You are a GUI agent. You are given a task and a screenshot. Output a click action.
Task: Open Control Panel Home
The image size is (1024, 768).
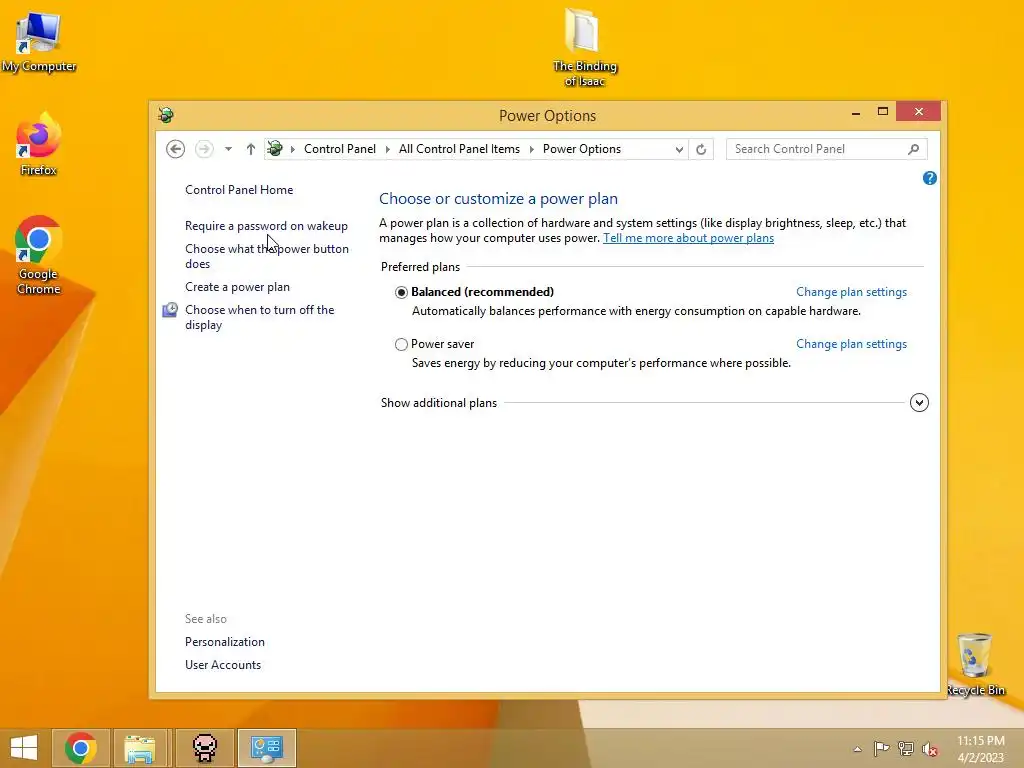click(239, 190)
